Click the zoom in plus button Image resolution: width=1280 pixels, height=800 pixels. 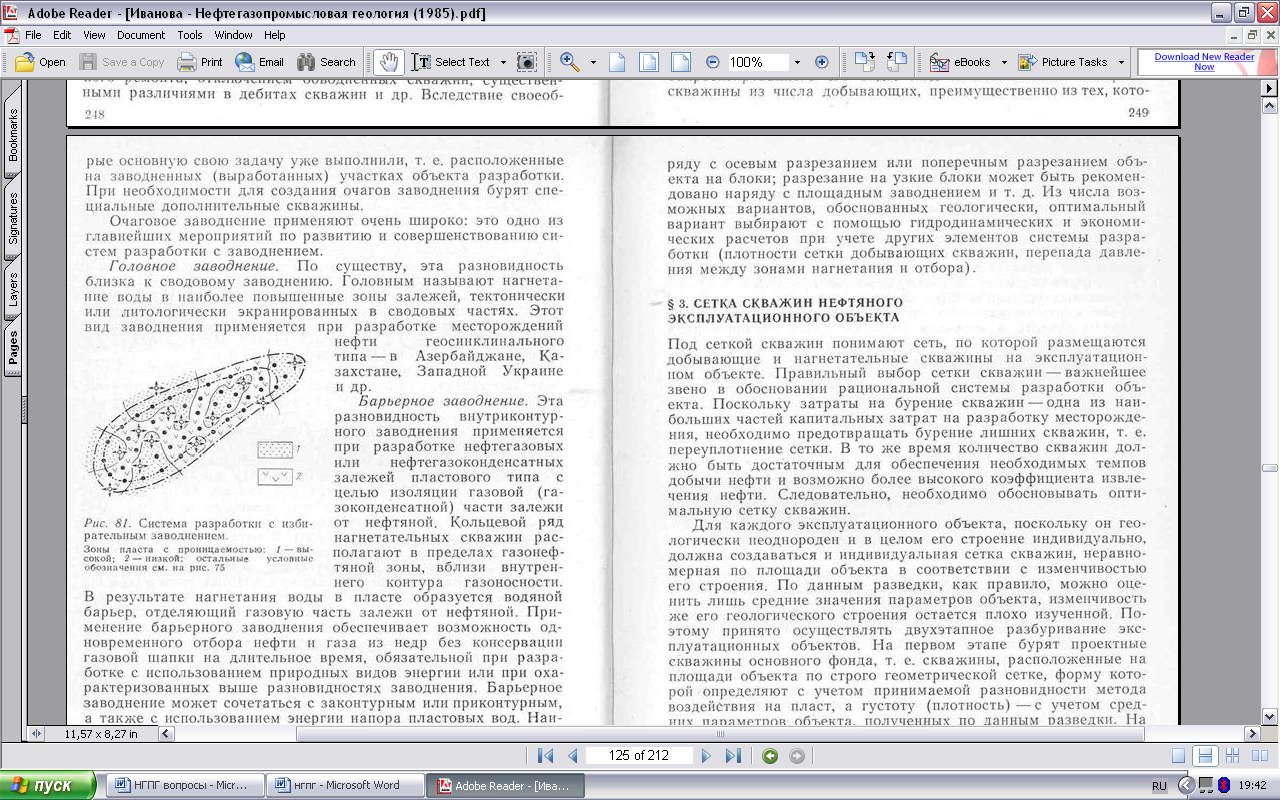[822, 62]
